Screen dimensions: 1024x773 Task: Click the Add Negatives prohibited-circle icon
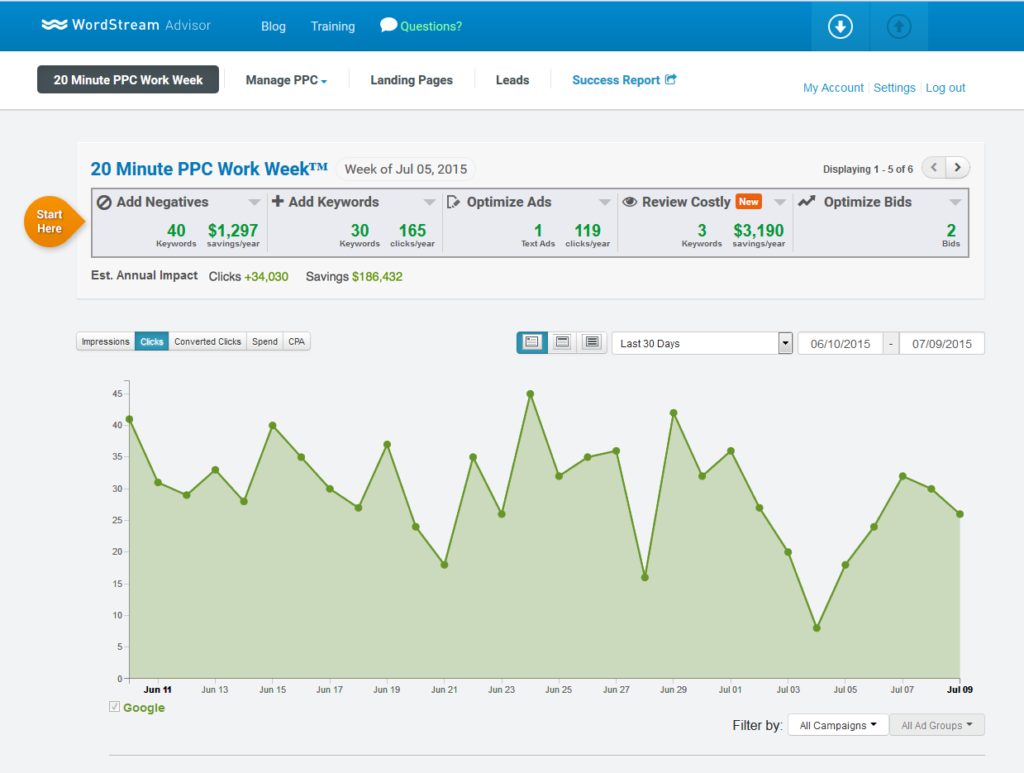[x=104, y=202]
